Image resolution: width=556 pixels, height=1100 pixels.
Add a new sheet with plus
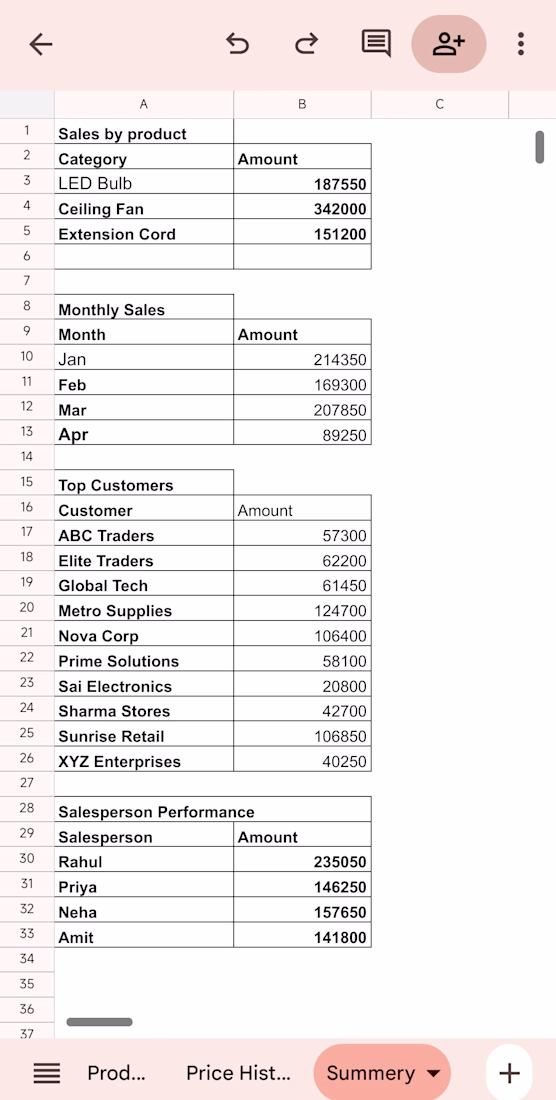(x=509, y=1073)
